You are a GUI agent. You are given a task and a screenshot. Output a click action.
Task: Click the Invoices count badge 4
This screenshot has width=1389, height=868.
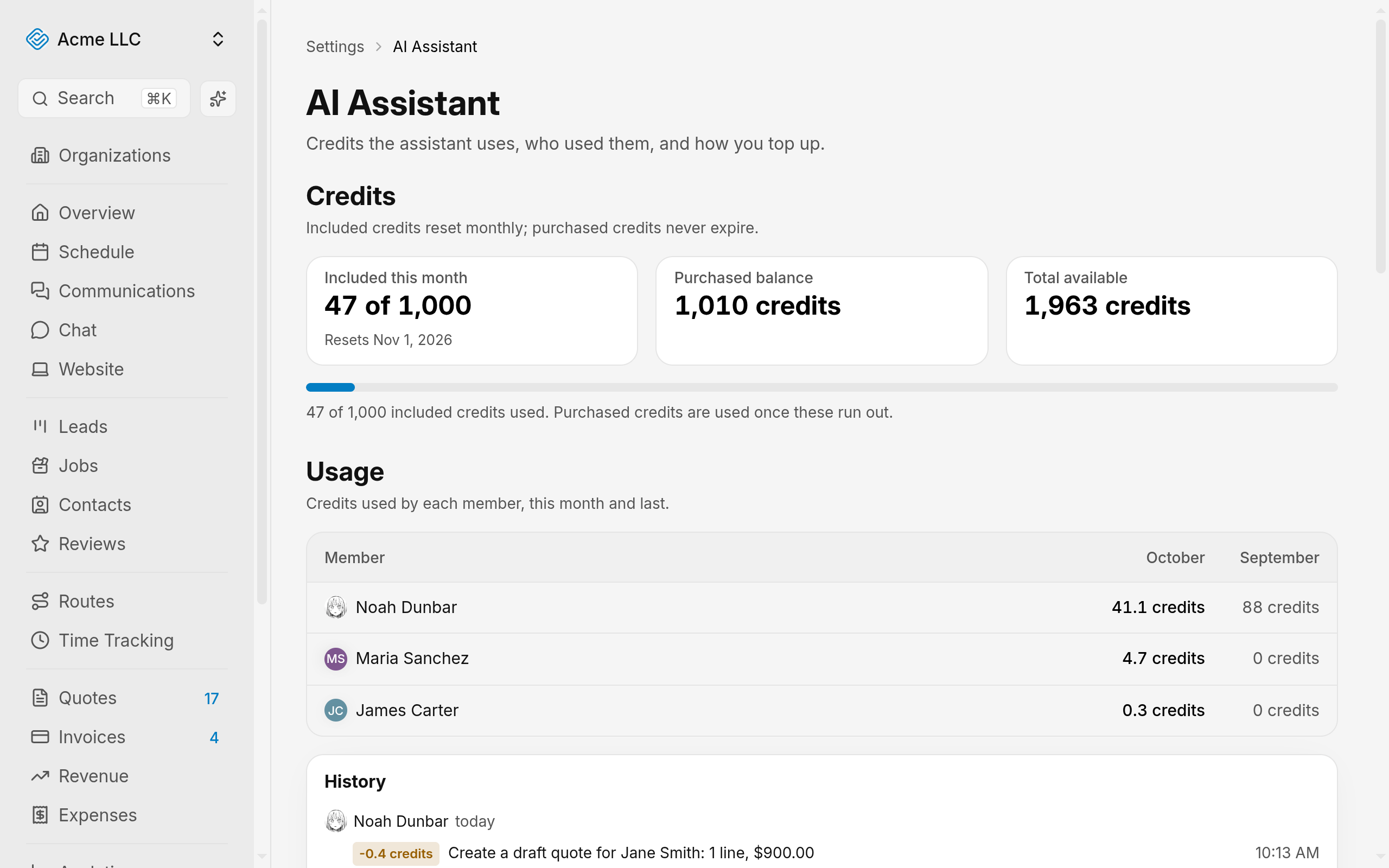pyautogui.click(x=214, y=737)
